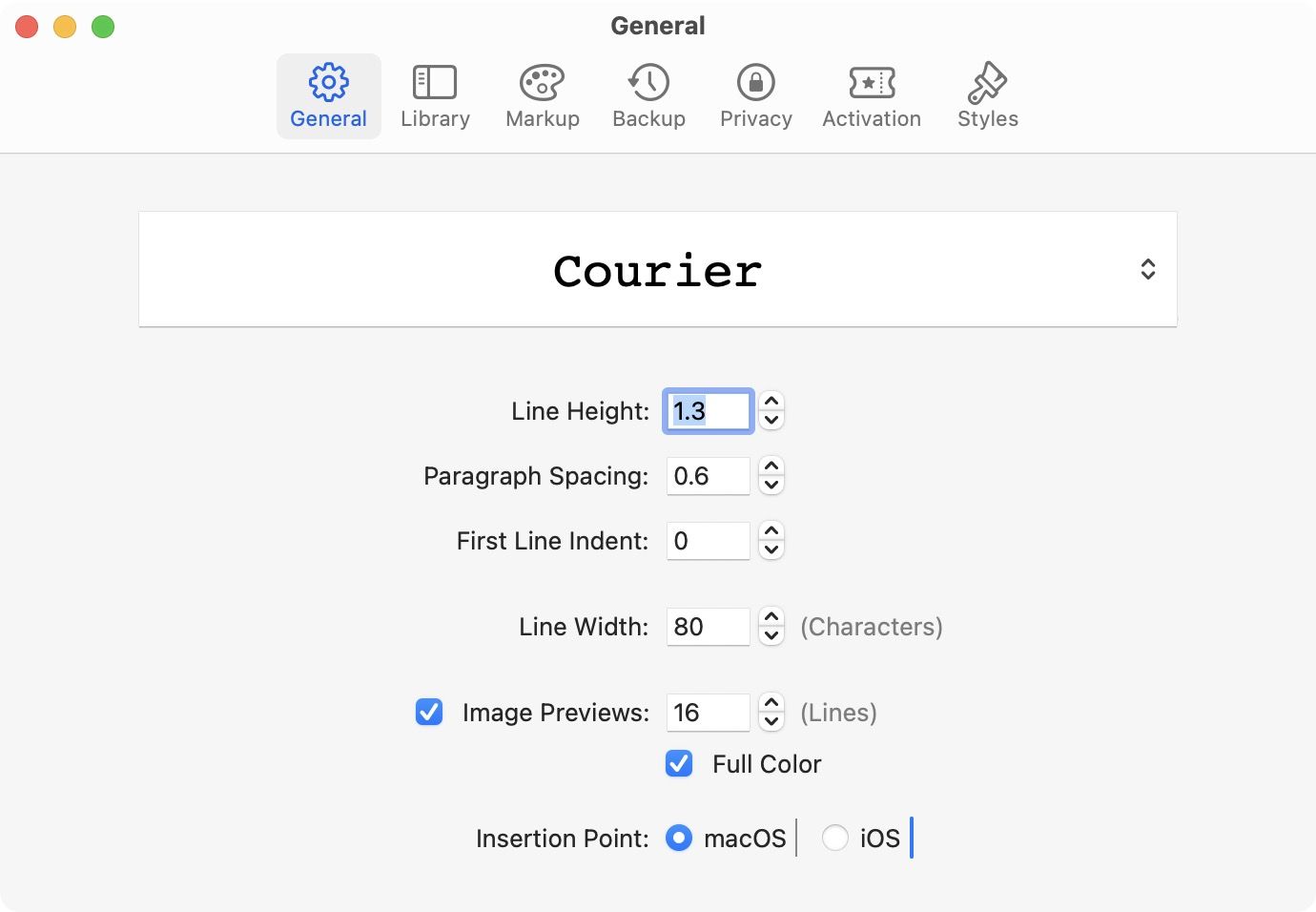The width and height of the screenshot is (1316, 912).
Task: Click the First Line Indent field
Action: click(x=708, y=541)
